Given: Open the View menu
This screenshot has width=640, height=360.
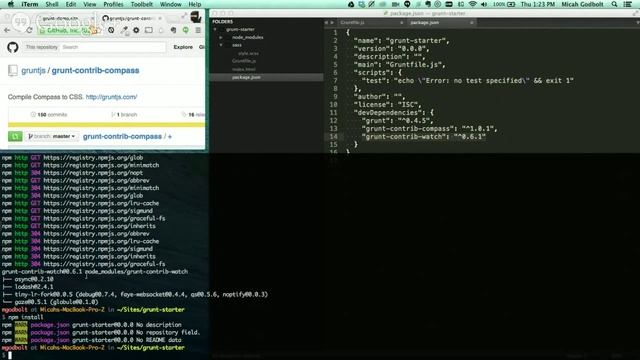Looking at the screenshot, I should click(x=89, y=4).
